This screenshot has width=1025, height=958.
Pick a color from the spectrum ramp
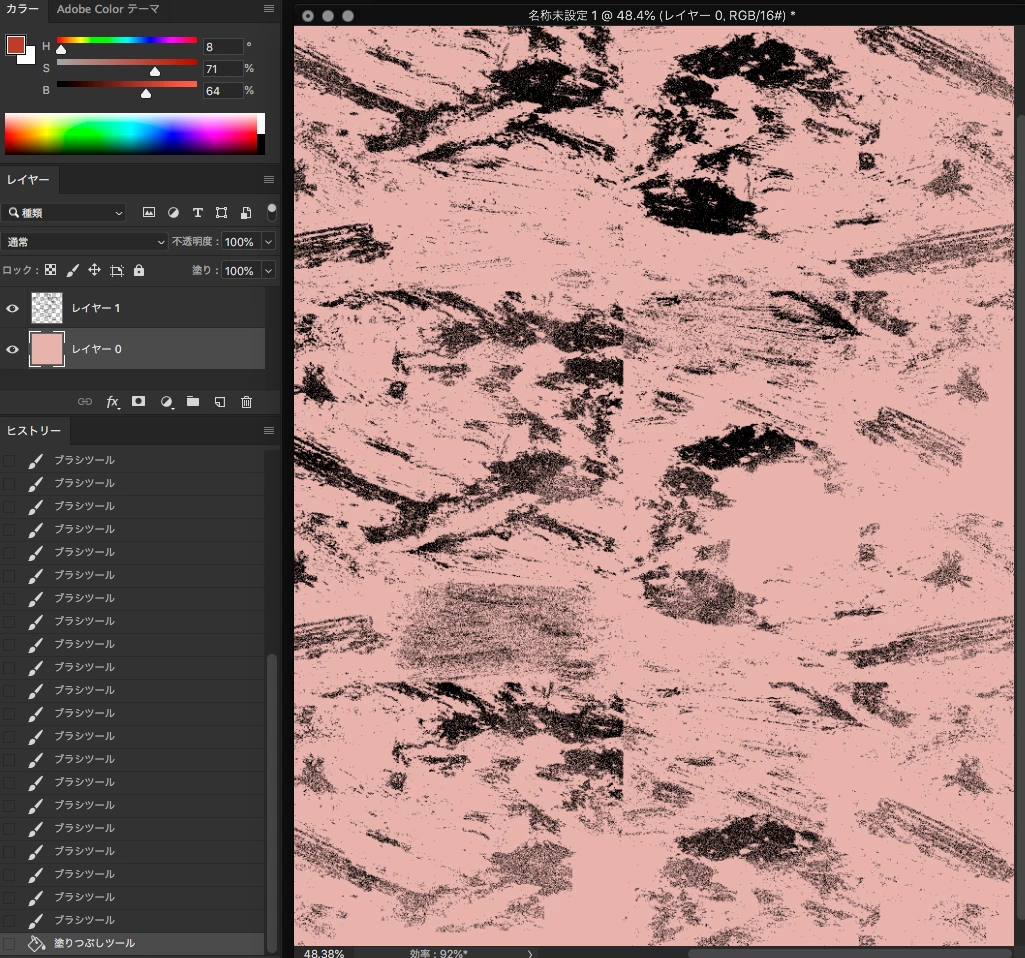131,133
